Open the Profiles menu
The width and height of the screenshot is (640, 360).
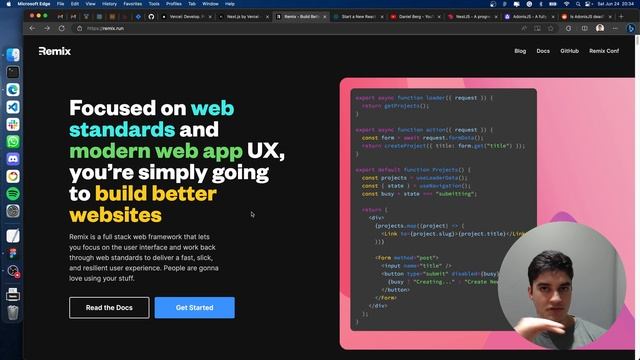(x=174, y=4)
